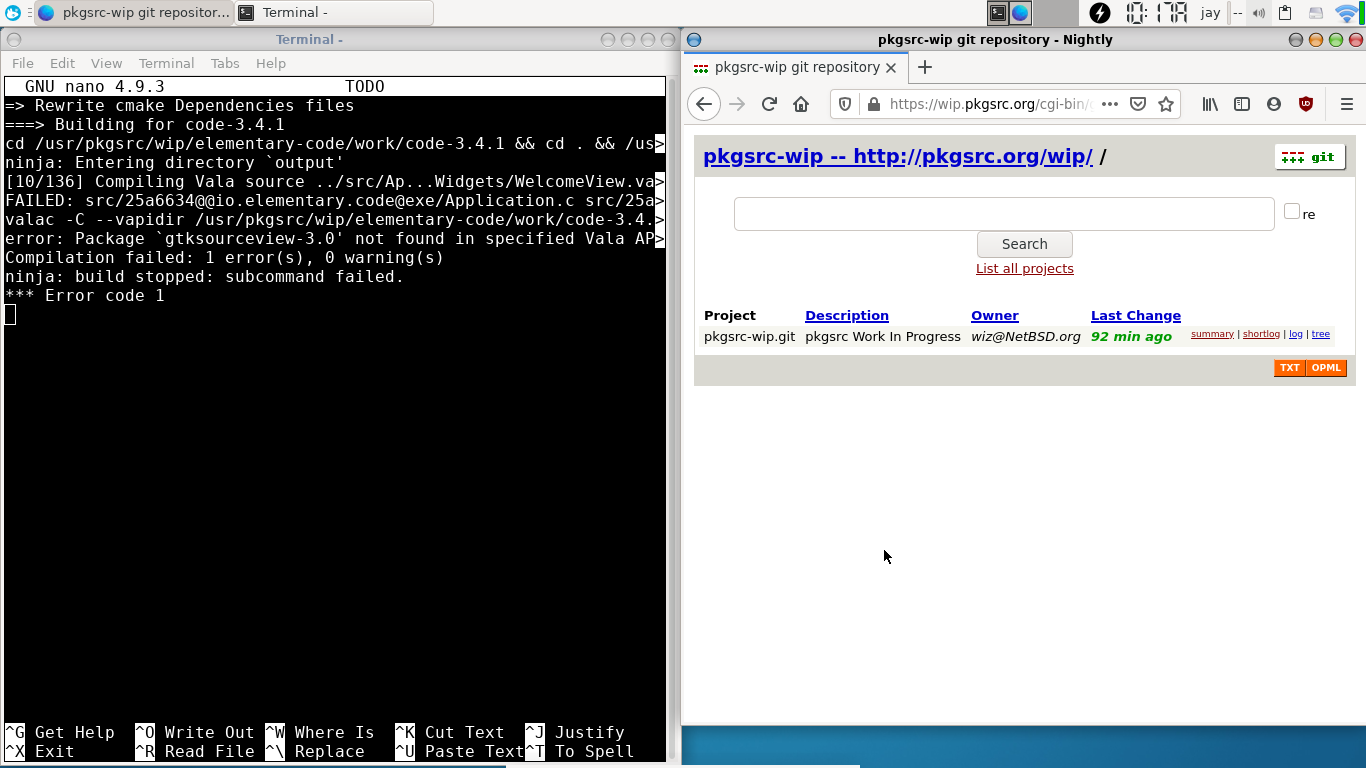The image size is (1366, 768).
Task: Open power manager lightning icon
Action: click(x=1100, y=13)
